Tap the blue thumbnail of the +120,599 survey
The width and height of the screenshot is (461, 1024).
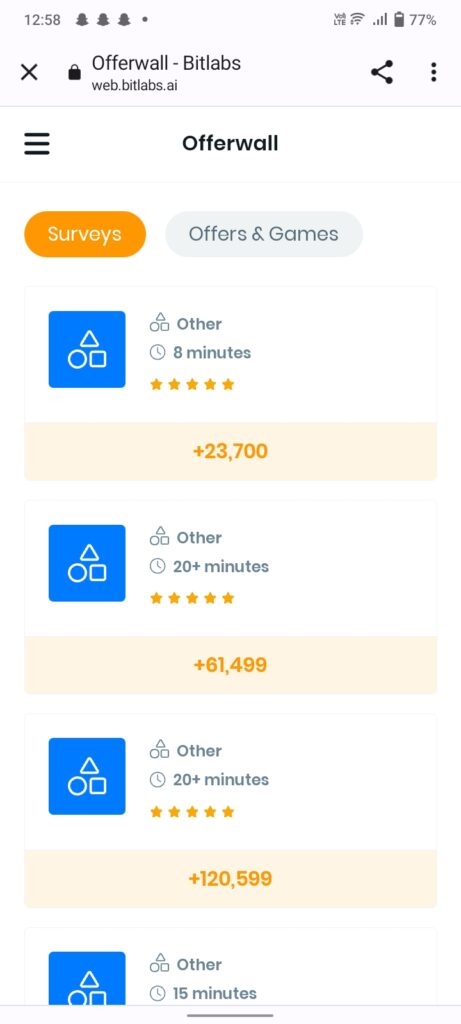pyautogui.click(x=87, y=776)
